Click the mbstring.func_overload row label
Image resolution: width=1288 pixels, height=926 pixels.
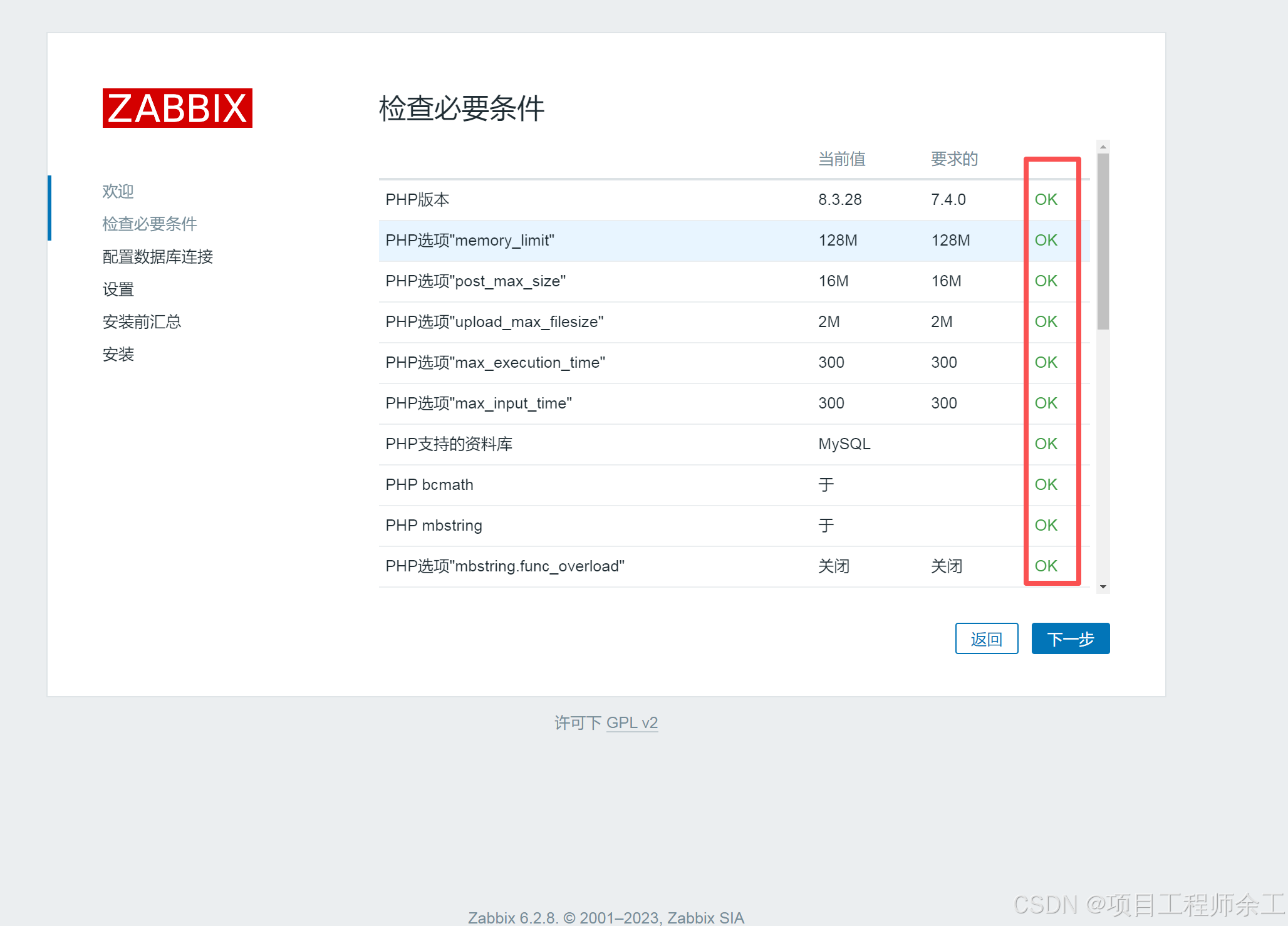pos(504,566)
